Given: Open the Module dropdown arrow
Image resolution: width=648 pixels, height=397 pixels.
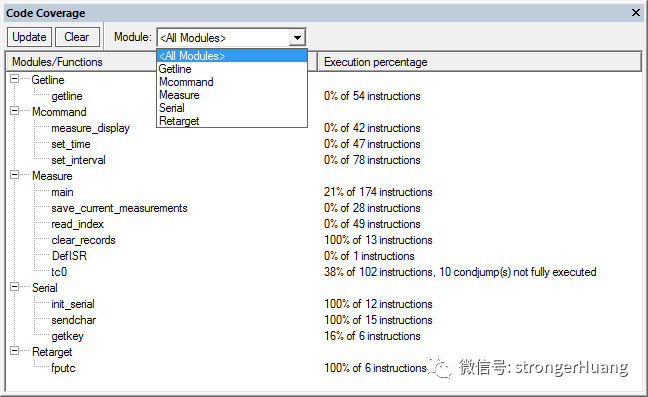Looking at the screenshot, I should click(x=297, y=38).
